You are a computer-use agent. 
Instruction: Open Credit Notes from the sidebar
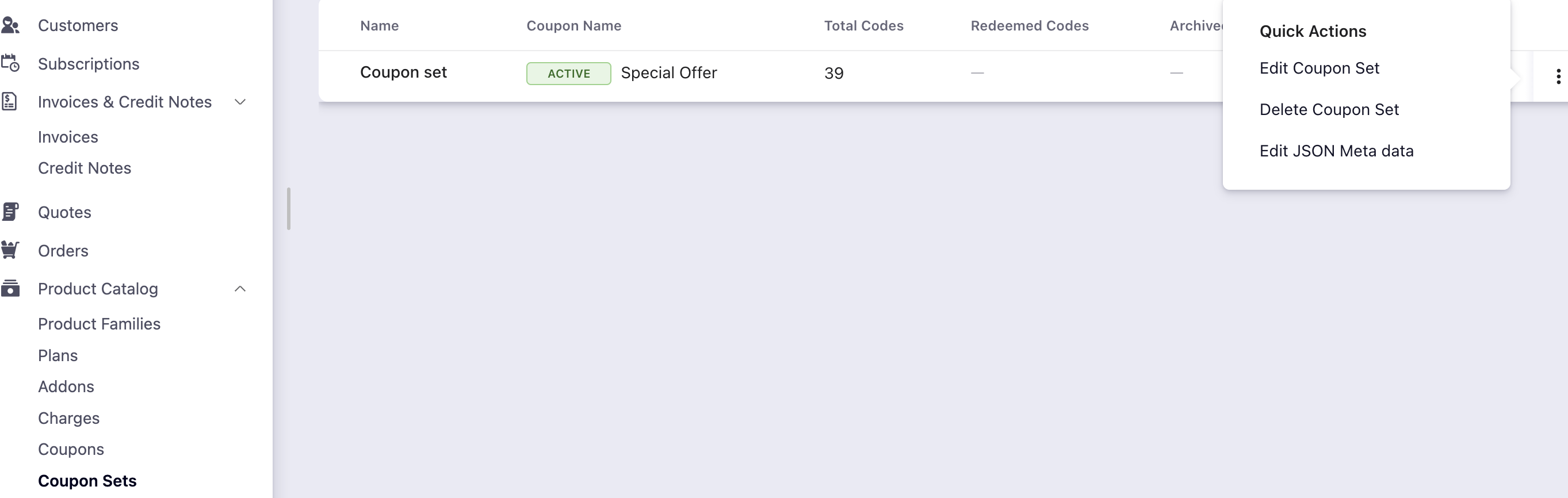point(85,168)
